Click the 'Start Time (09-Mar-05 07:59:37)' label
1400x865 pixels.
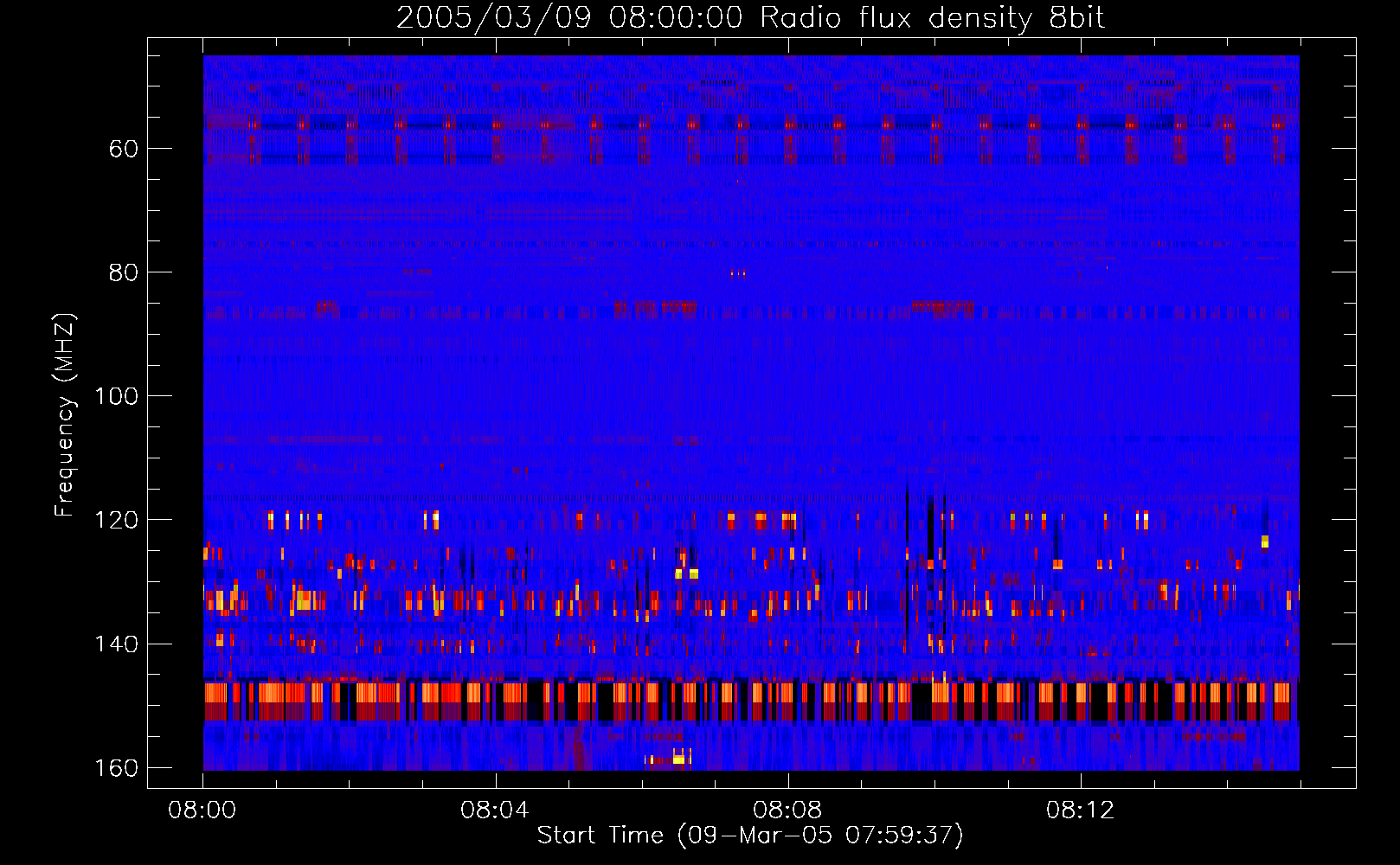point(750,836)
